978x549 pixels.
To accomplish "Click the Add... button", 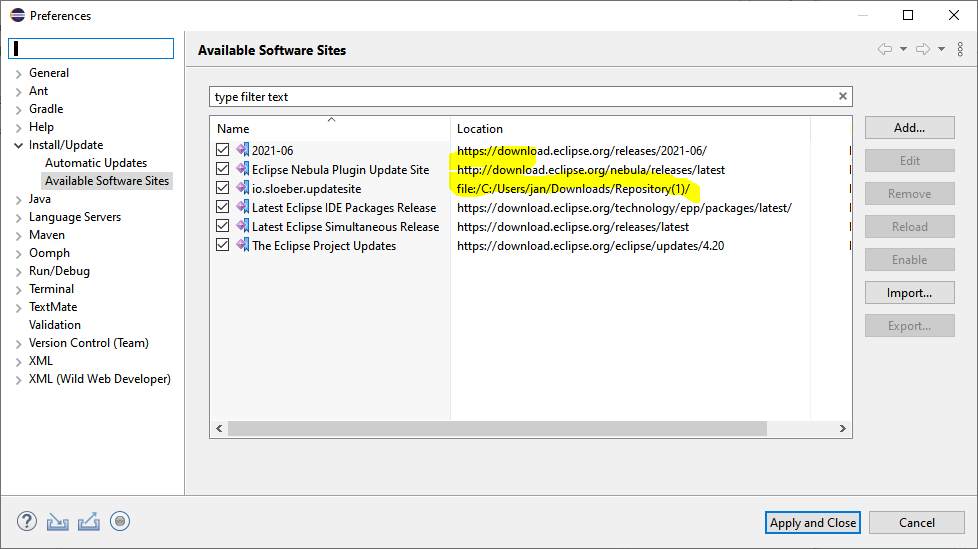I will tap(909, 128).
